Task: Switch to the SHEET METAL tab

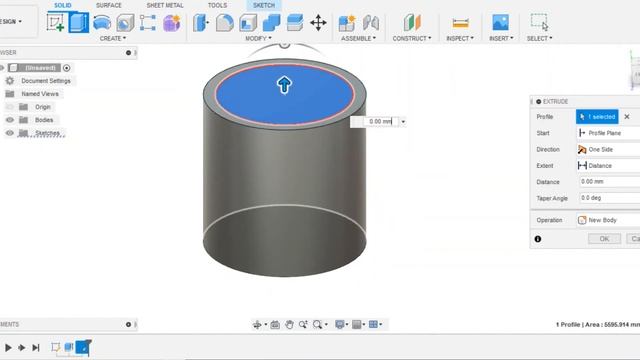Action: click(x=165, y=5)
